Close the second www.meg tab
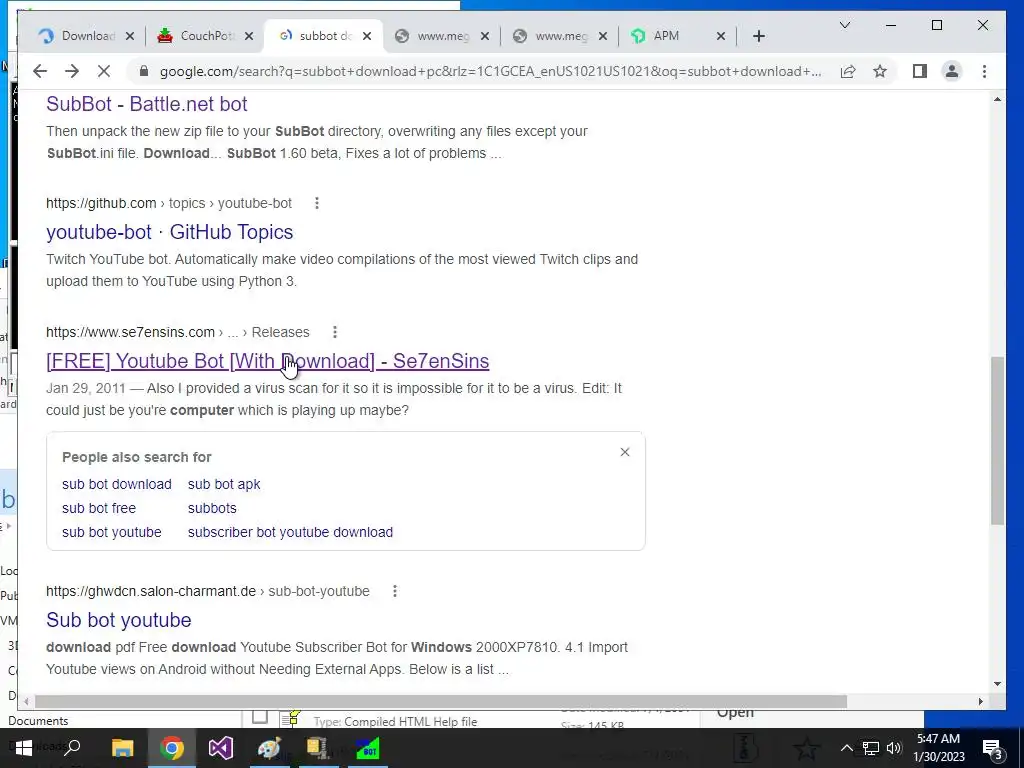The width and height of the screenshot is (1024, 768). [x=603, y=36]
